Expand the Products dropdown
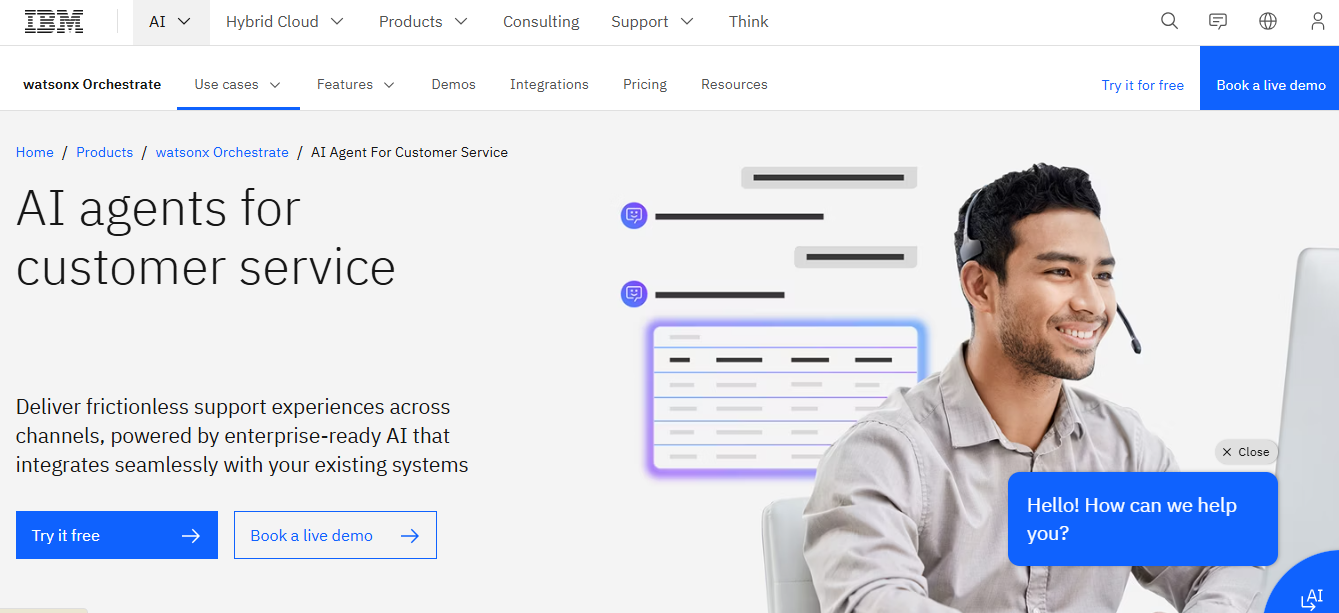The width and height of the screenshot is (1339, 613). (x=423, y=21)
